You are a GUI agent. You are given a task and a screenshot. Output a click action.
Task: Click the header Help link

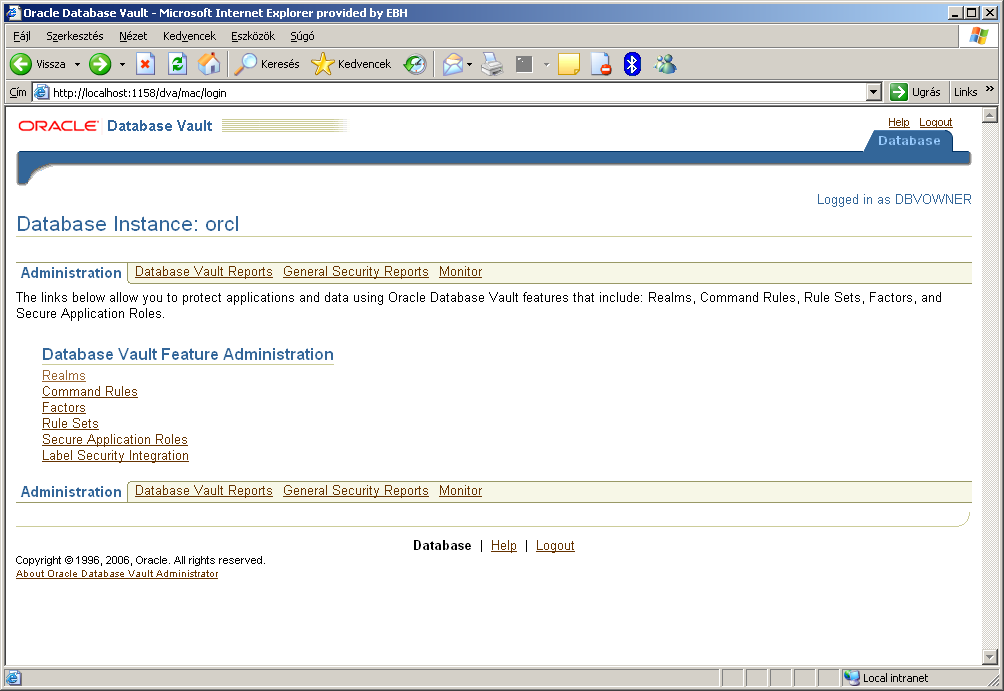[898, 122]
